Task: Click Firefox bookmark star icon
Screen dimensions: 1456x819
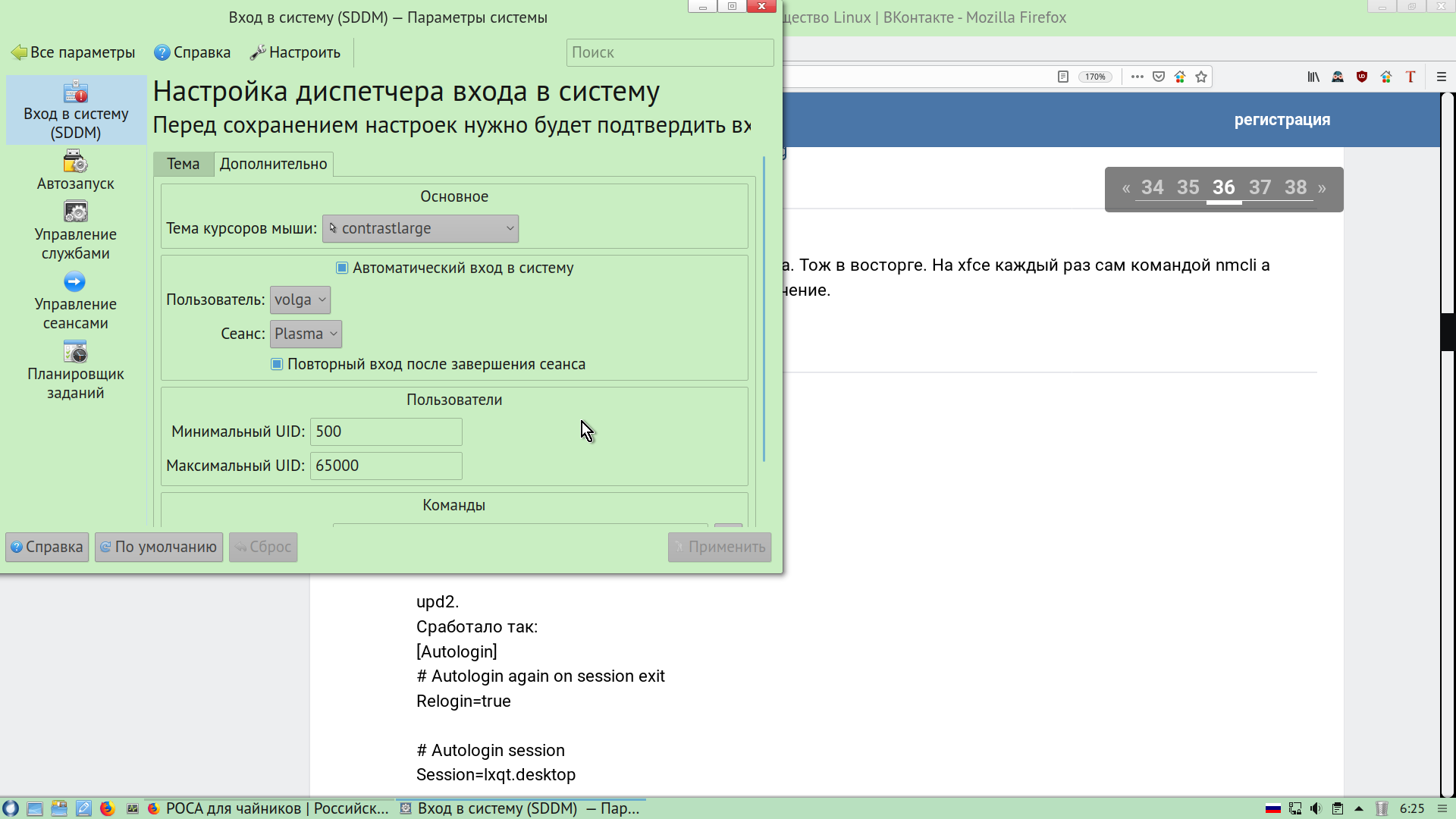Action: [x=1201, y=77]
